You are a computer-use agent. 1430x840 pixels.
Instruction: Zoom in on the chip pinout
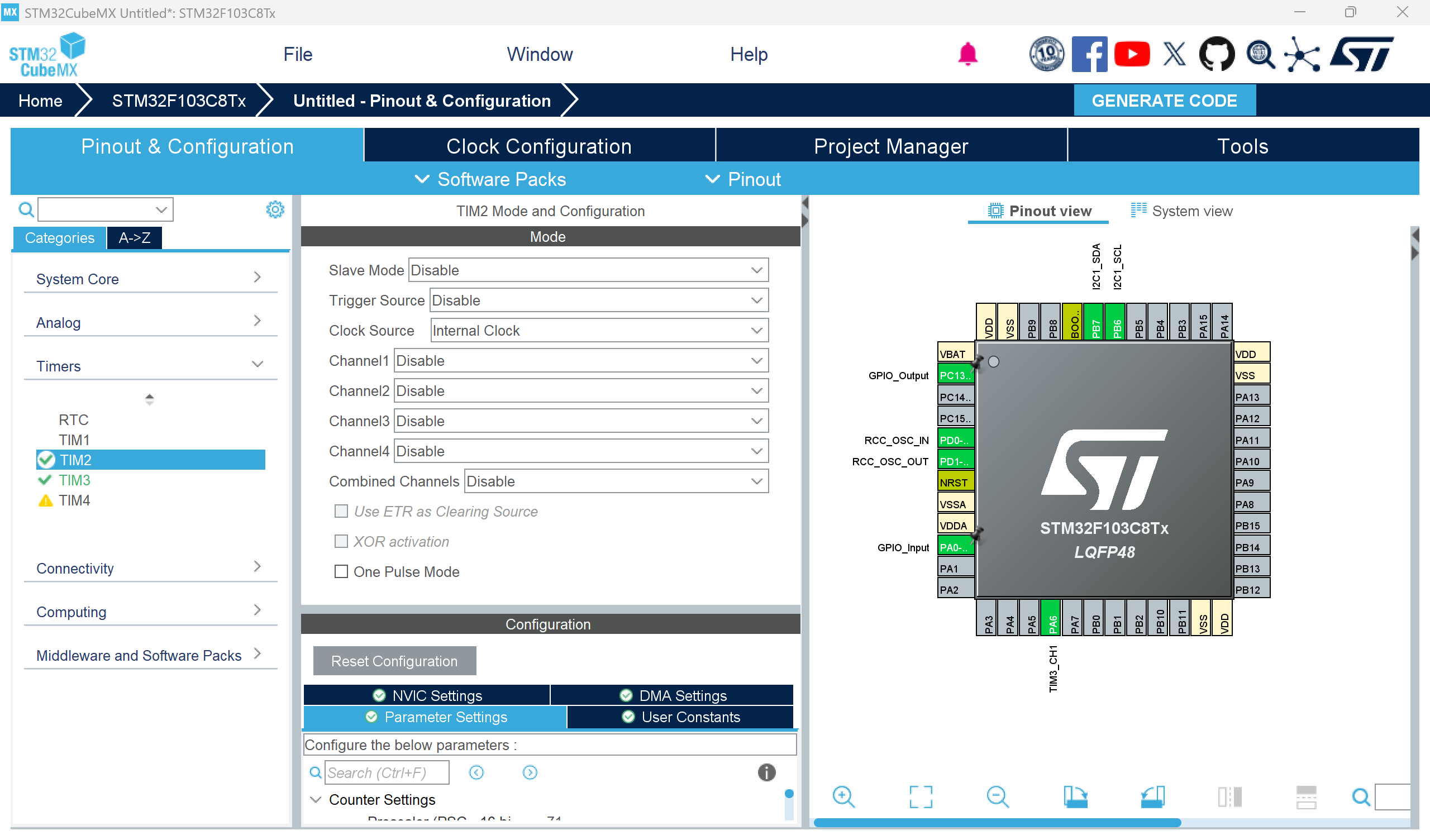coord(843,797)
